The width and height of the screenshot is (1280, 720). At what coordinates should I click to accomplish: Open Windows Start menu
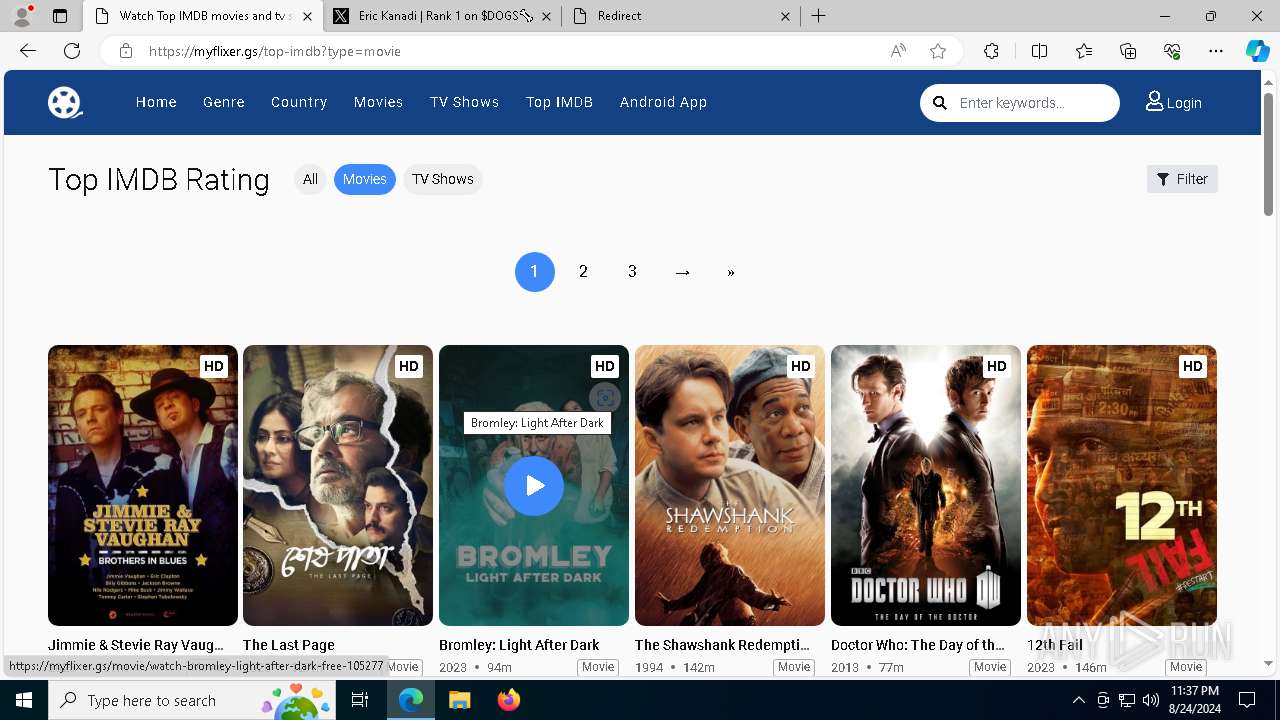click(24, 700)
